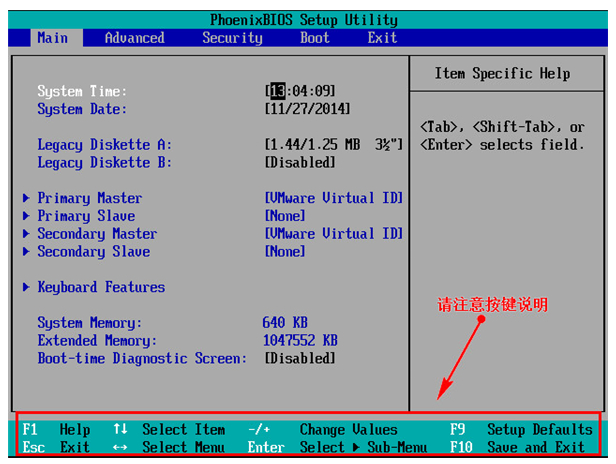This screenshot has width=616, height=464.
Task: Click the Primary Master VMware Virtual ID value
Action: (x=334, y=198)
